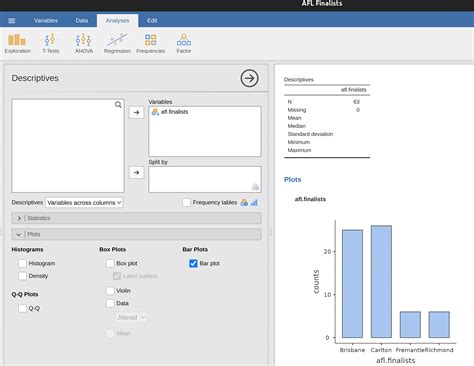The height and width of the screenshot is (366, 474).
Task: Click arrow button to move into Variables box
Action: tap(136, 112)
